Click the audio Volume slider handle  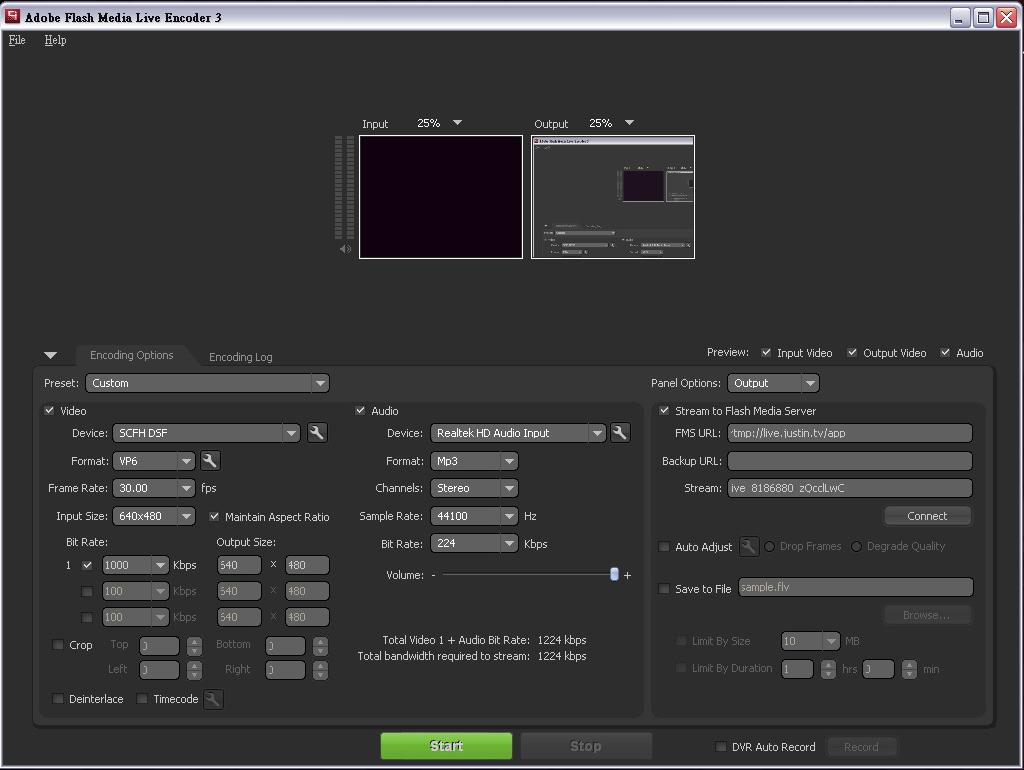tap(614, 574)
